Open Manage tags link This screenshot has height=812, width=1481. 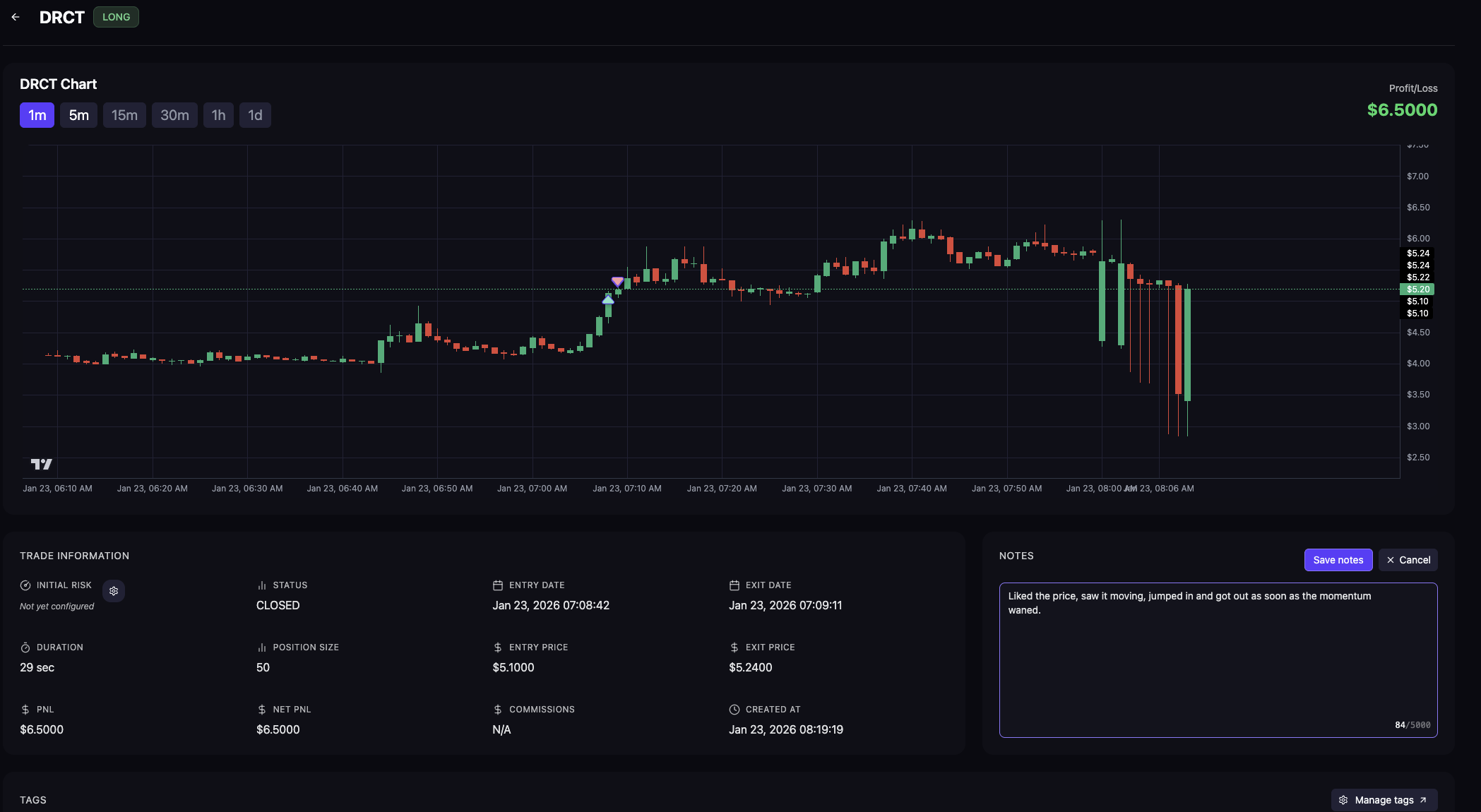coord(1384,800)
